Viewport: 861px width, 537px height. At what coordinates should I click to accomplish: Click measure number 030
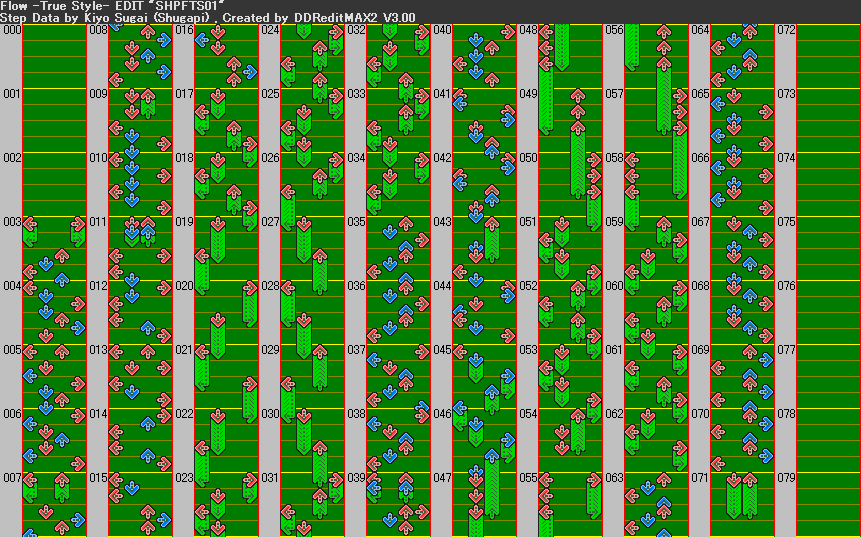coord(270,414)
